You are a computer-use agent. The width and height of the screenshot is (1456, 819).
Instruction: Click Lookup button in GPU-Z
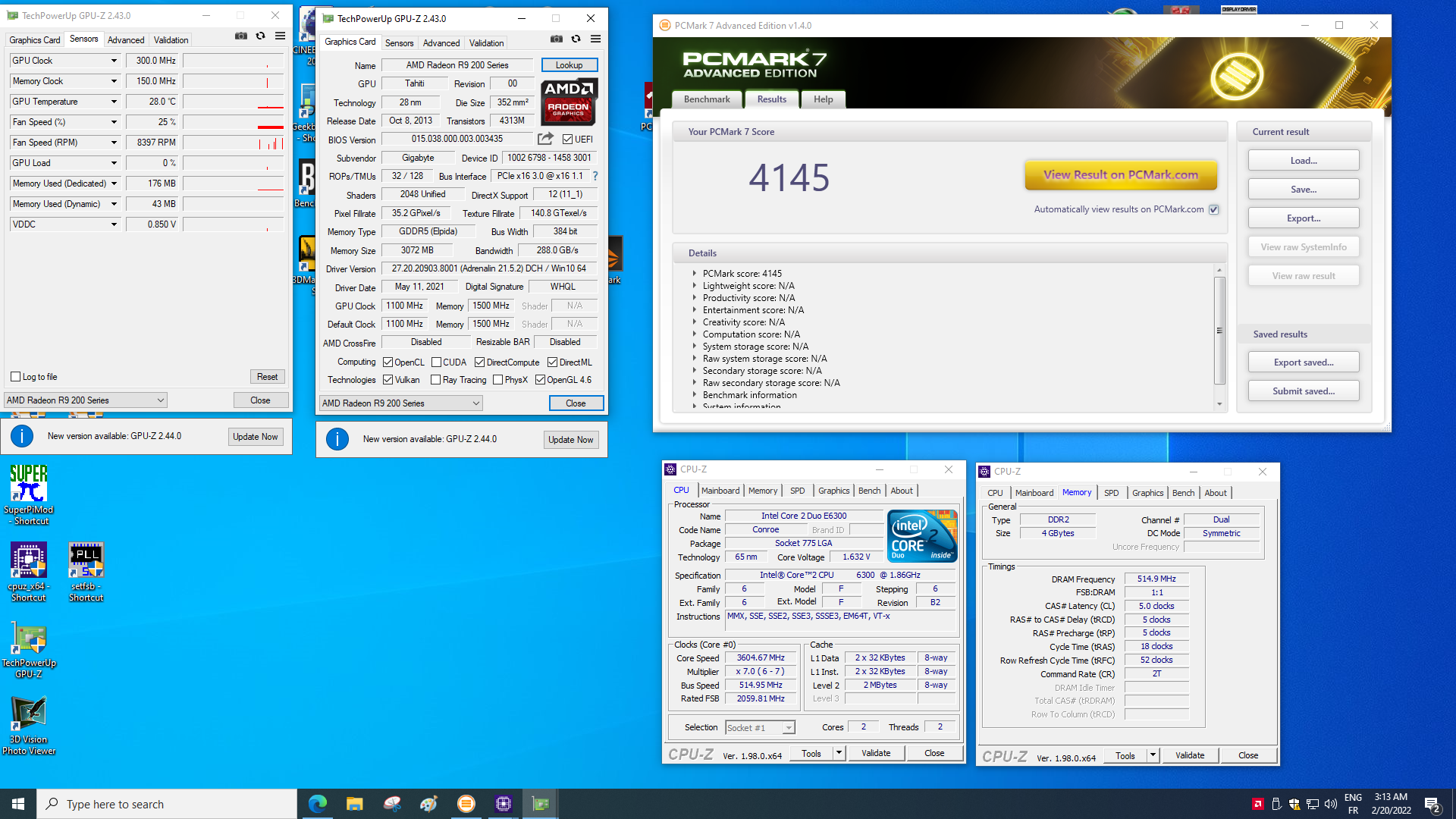point(570,65)
